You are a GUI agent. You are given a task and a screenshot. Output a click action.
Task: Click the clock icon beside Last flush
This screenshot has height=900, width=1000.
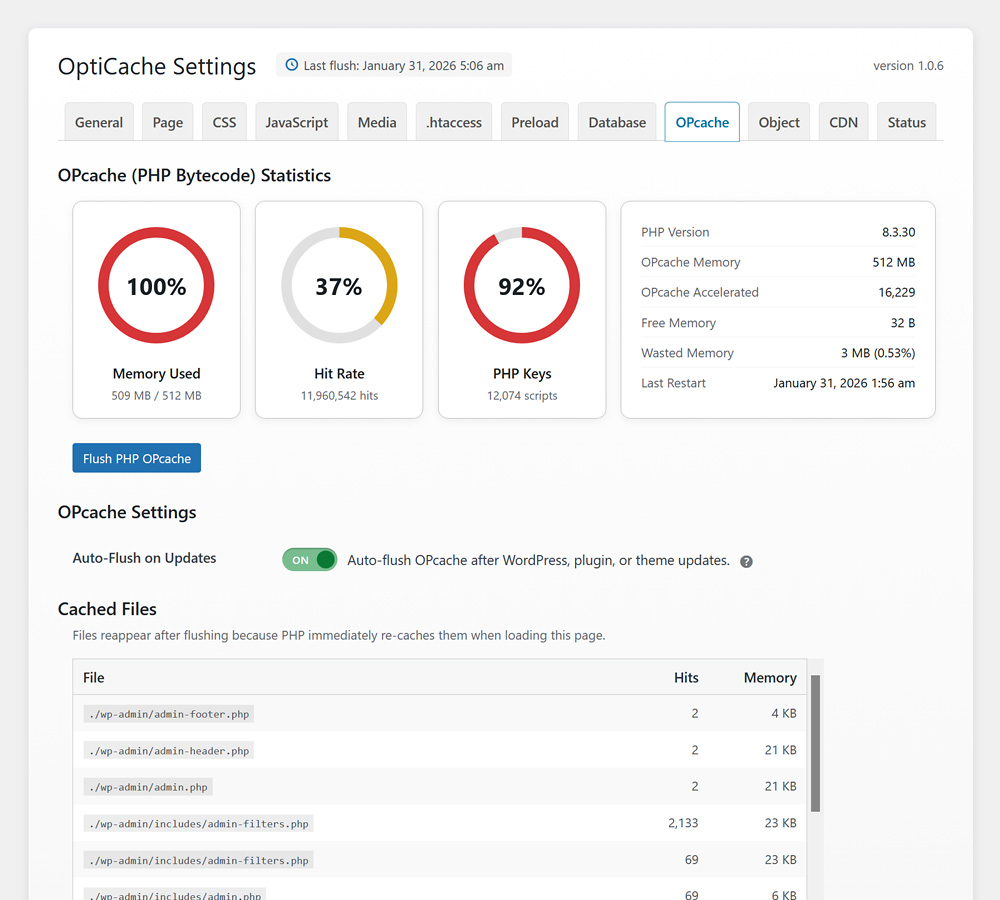(x=291, y=65)
